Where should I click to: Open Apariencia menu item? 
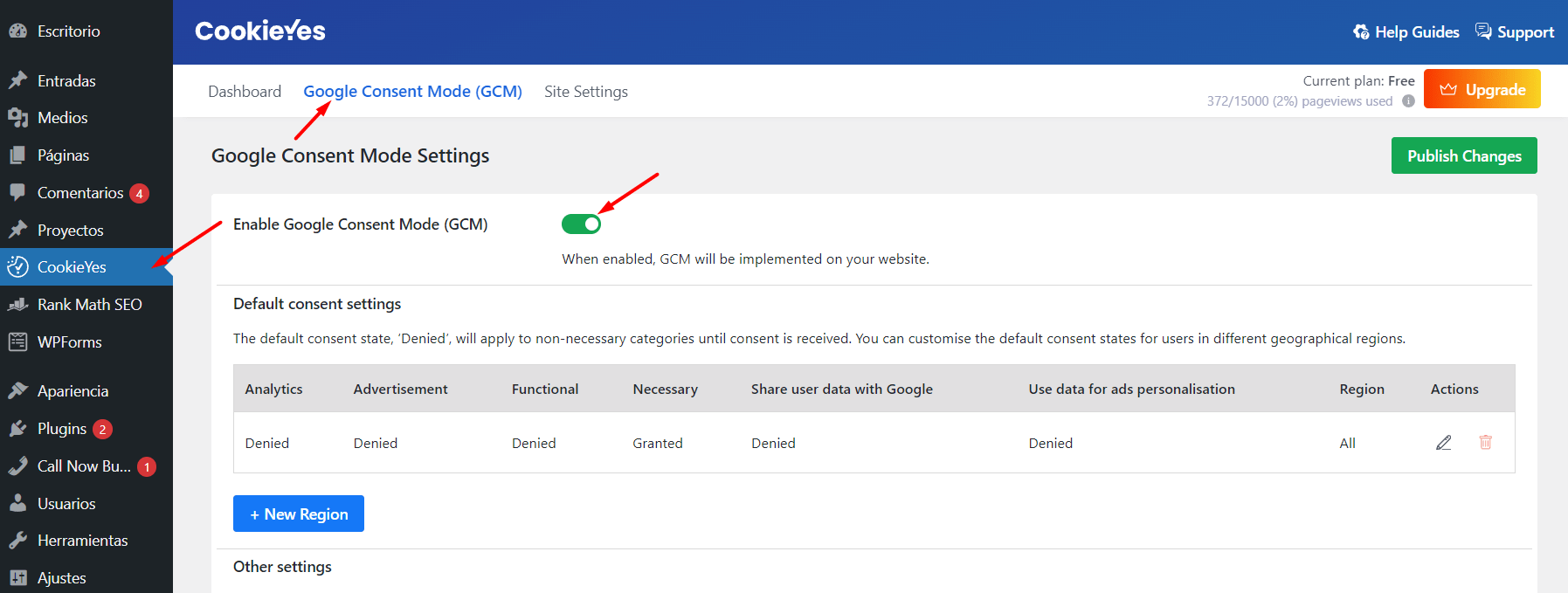pos(86,390)
